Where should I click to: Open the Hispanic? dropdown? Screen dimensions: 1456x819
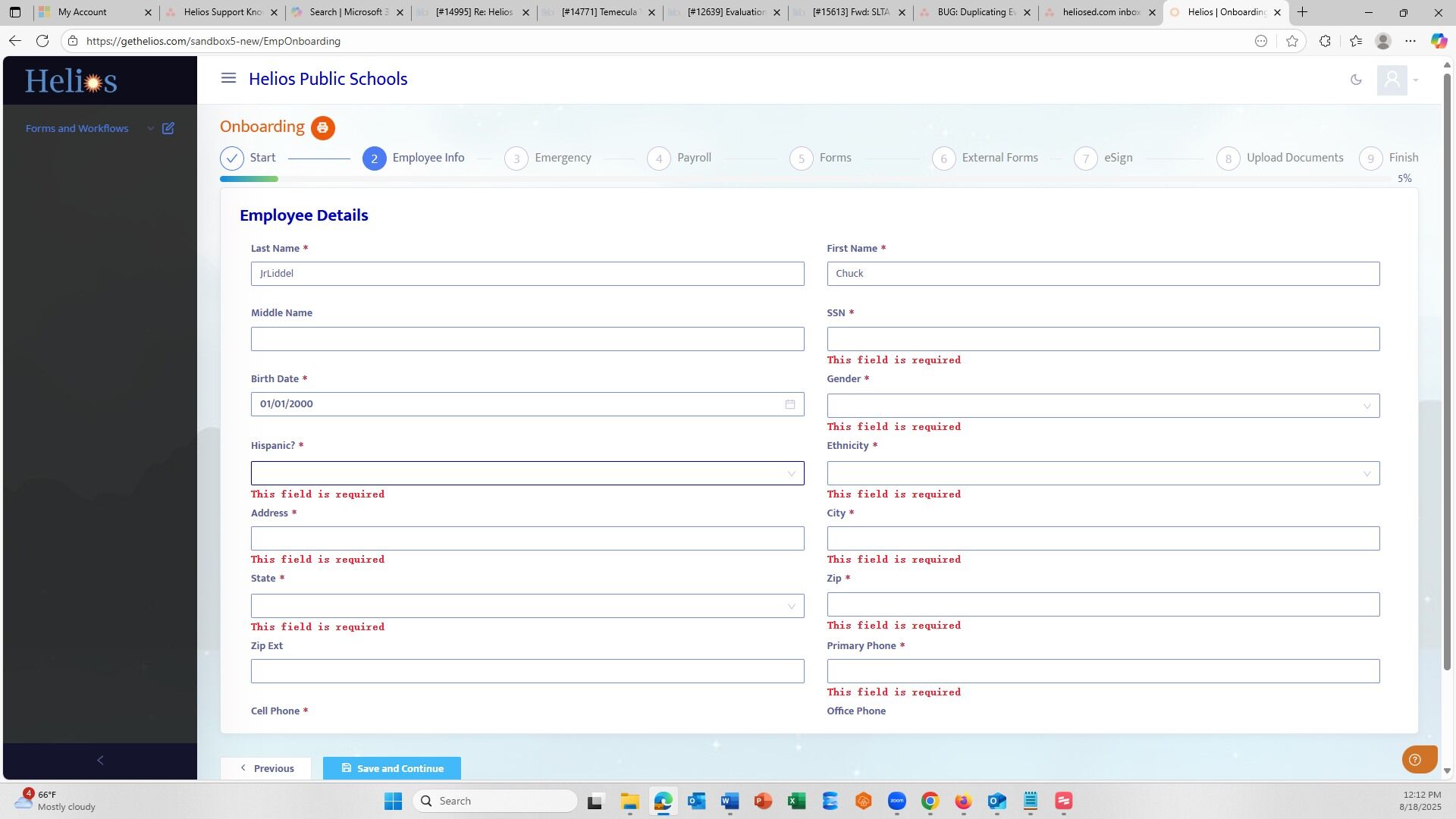(527, 473)
